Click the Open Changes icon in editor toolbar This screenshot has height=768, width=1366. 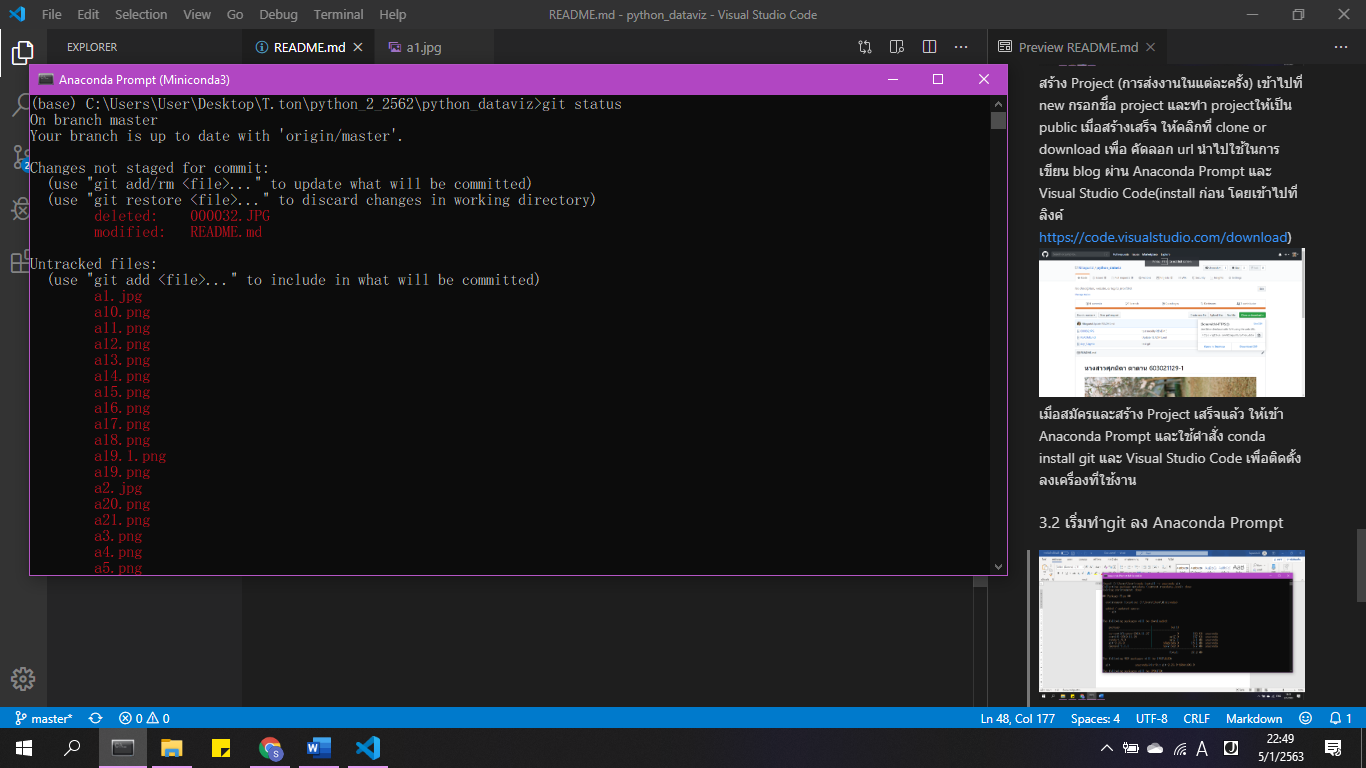pyautogui.click(x=865, y=47)
